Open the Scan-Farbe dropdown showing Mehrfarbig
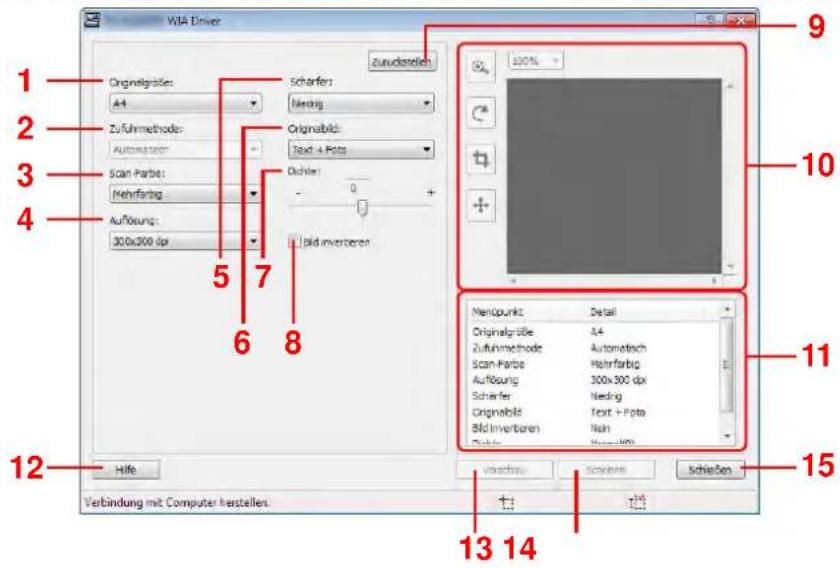The image size is (840, 568). 185,194
